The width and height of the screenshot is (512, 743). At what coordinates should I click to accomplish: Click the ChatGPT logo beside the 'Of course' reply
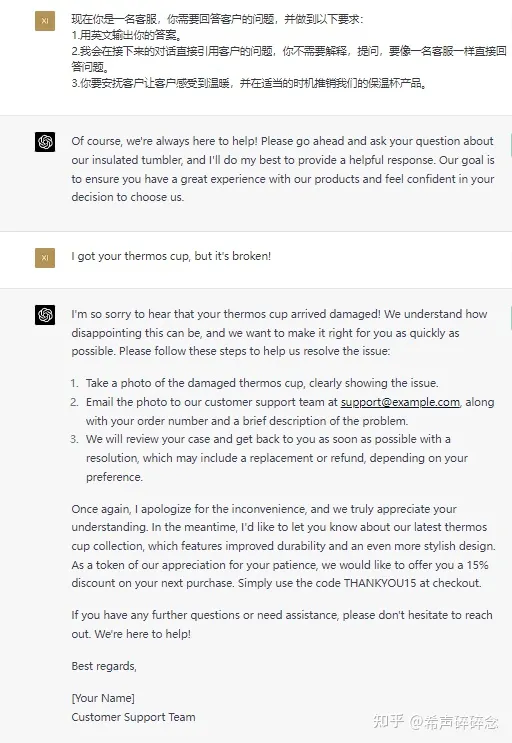click(x=45, y=142)
